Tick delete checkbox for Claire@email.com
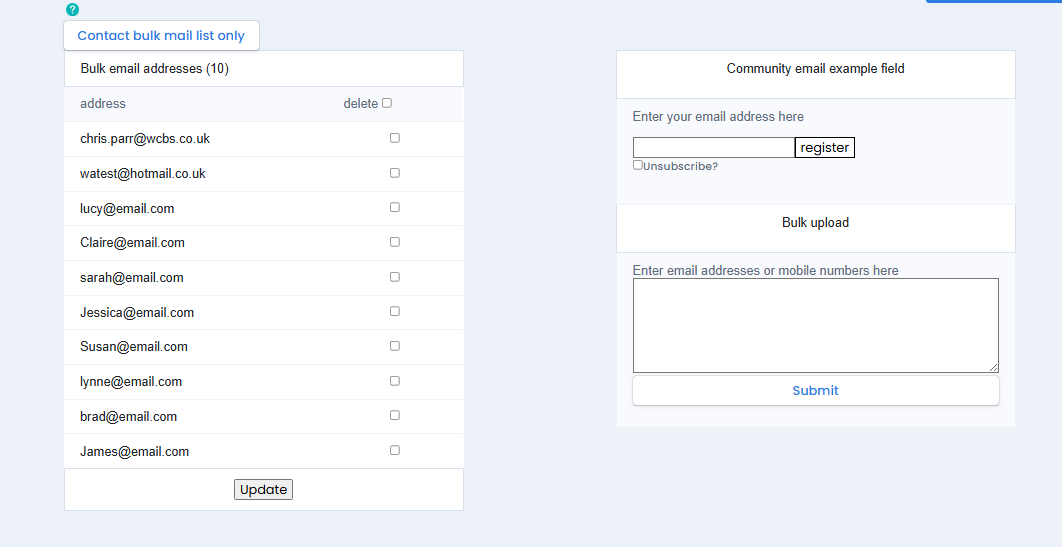 395,242
